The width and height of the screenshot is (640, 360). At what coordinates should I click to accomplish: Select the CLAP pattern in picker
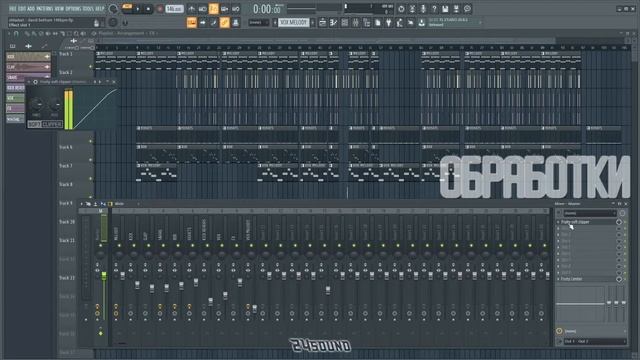(28, 67)
